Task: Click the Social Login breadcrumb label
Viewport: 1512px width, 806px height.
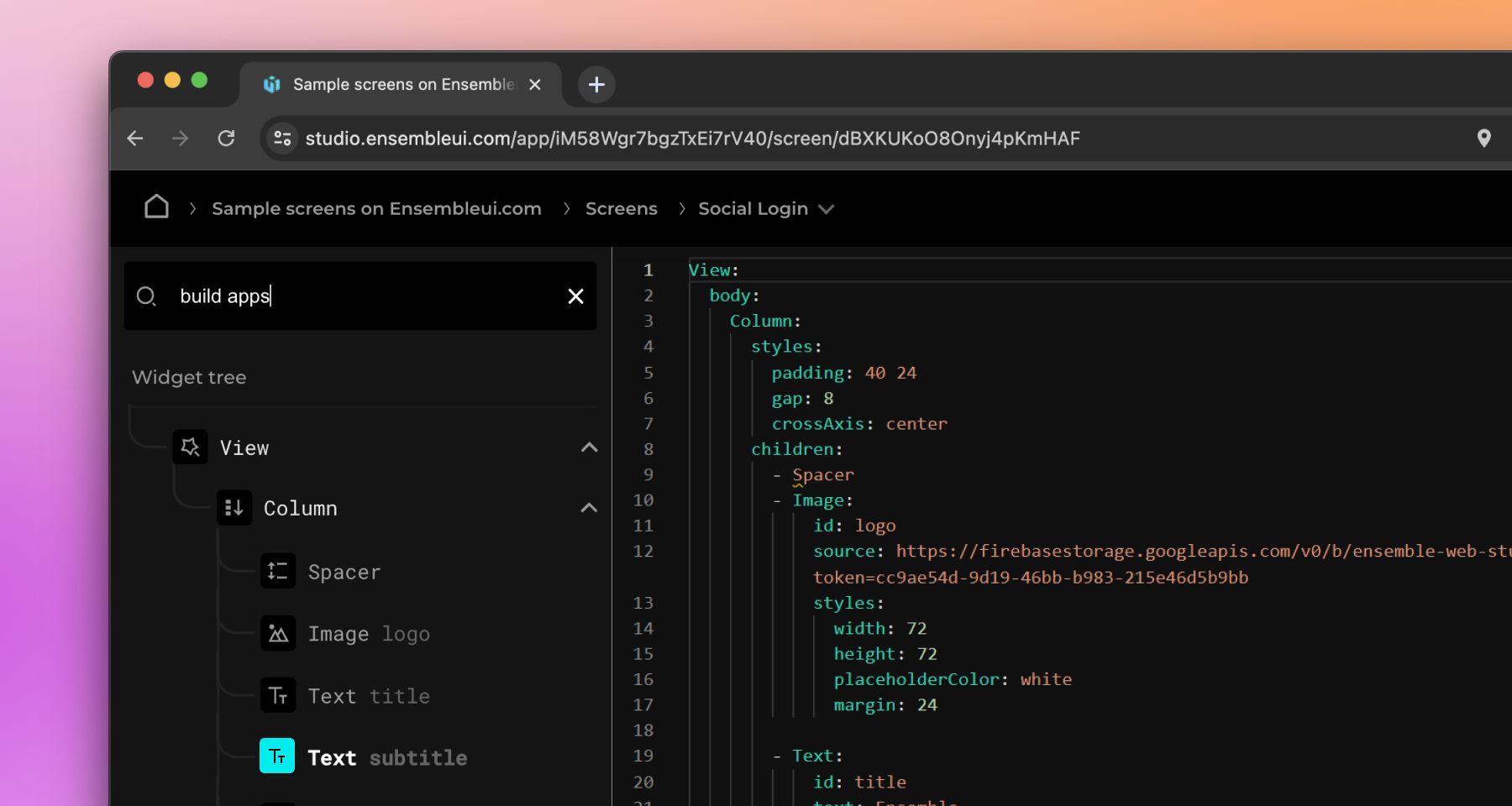Action: click(x=753, y=208)
